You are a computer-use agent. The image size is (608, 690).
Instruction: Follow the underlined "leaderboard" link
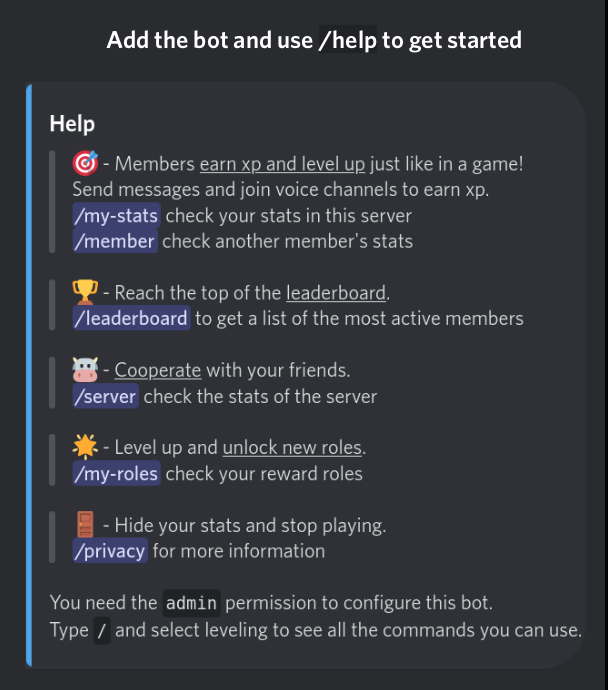tap(336, 293)
